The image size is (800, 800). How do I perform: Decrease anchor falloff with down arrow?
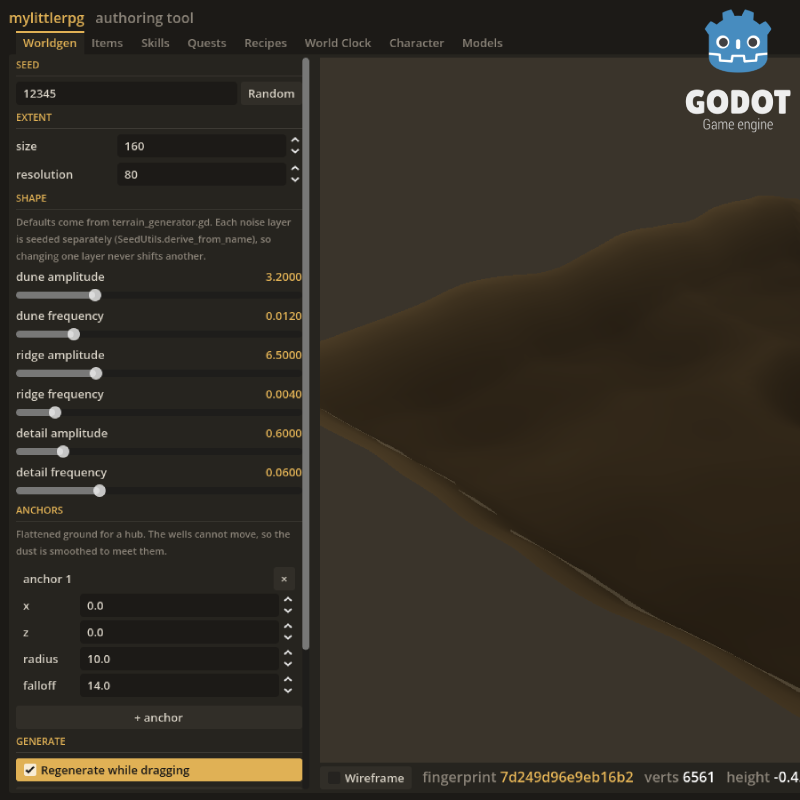288,691
